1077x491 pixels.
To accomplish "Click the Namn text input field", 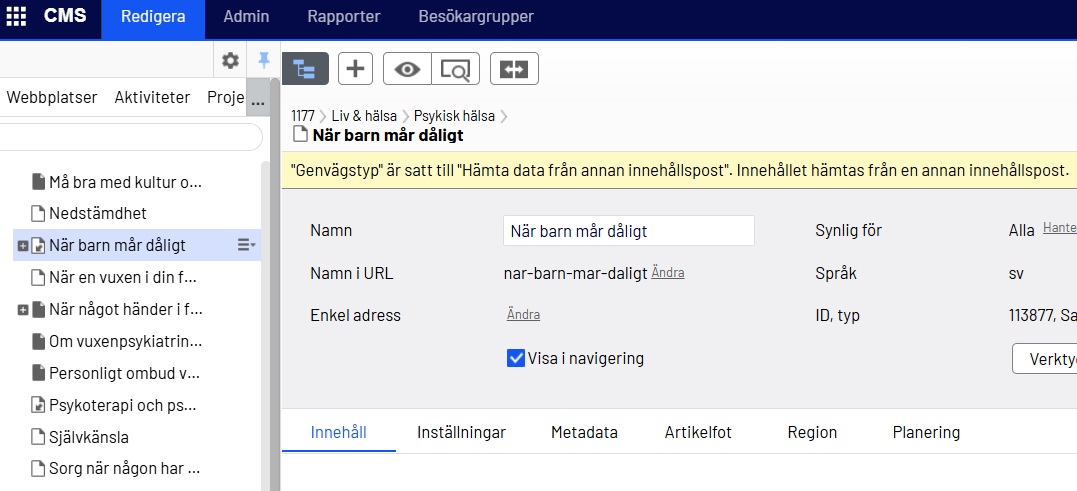I will 628,231.
